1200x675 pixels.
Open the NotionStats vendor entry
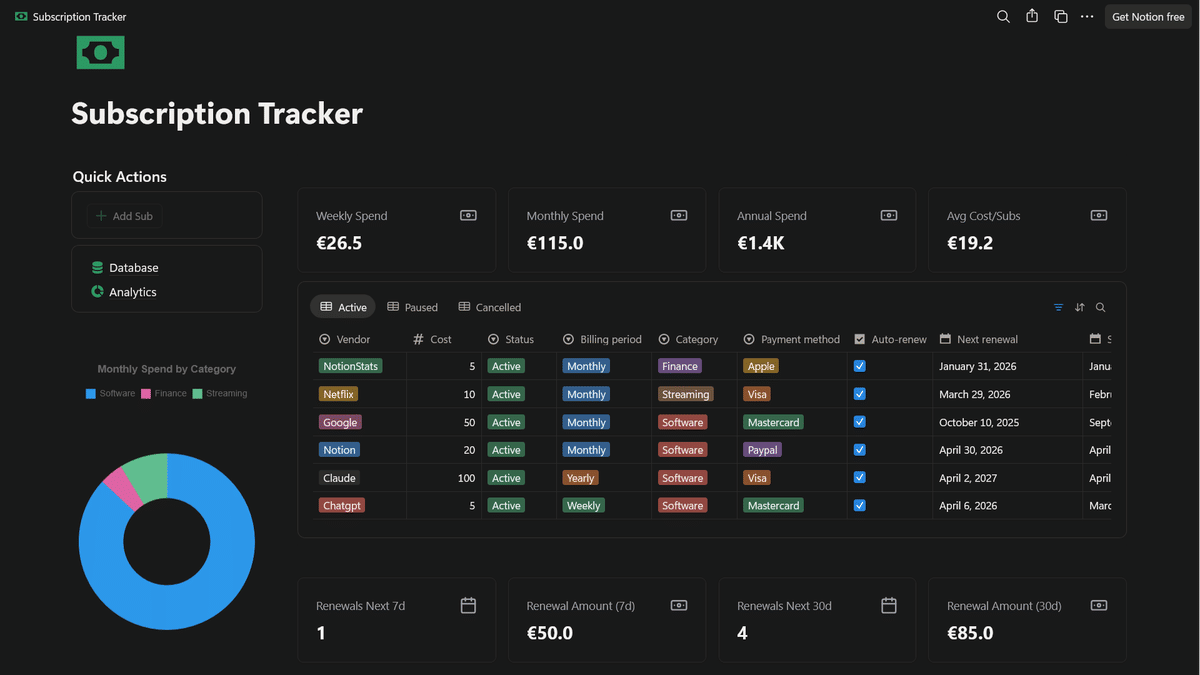[350, 366]
